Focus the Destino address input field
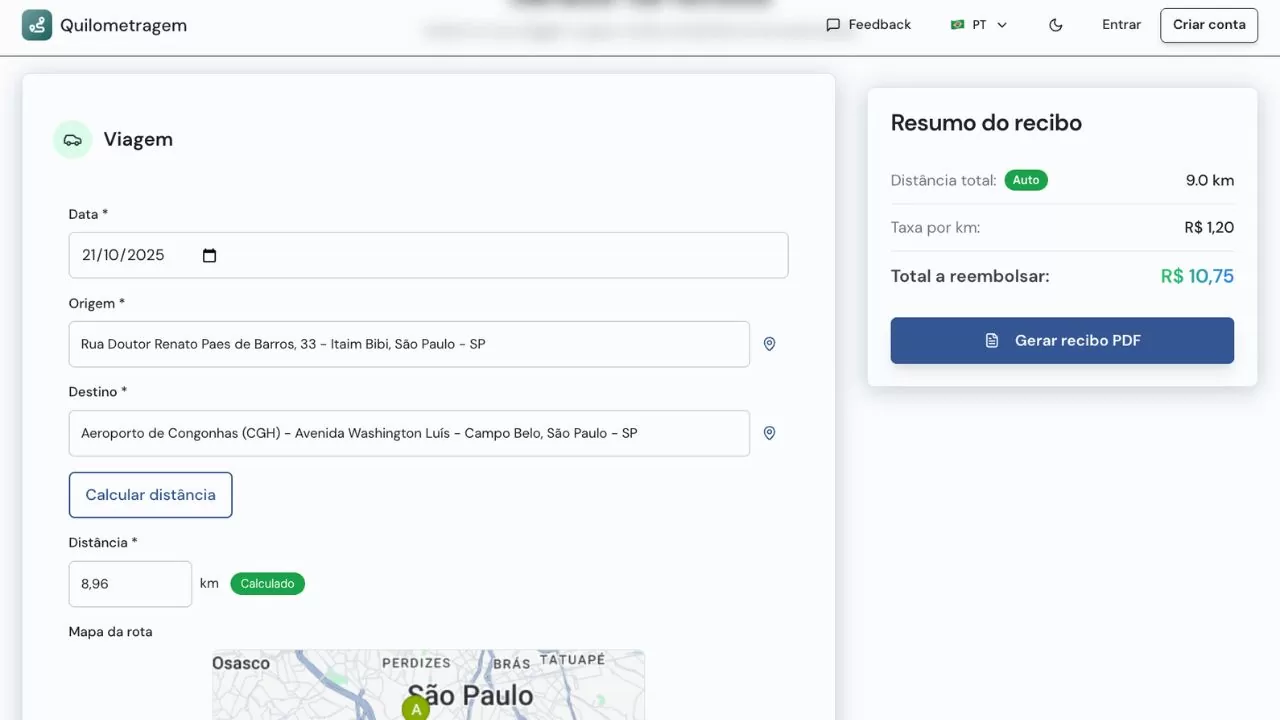This screenshot has height=720, width=1280. 409,433
